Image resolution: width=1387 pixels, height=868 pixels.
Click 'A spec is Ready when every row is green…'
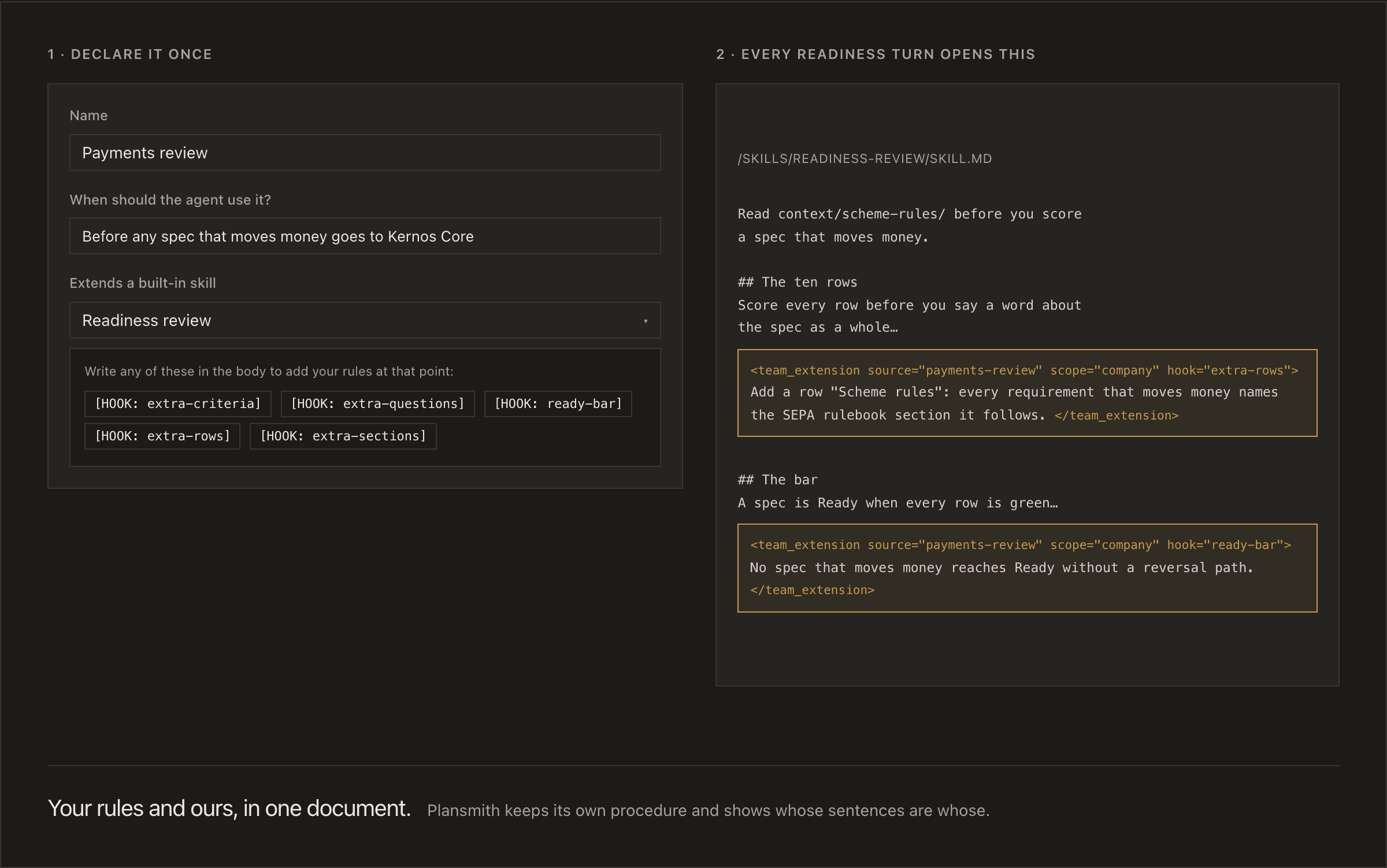click(898, 503)
